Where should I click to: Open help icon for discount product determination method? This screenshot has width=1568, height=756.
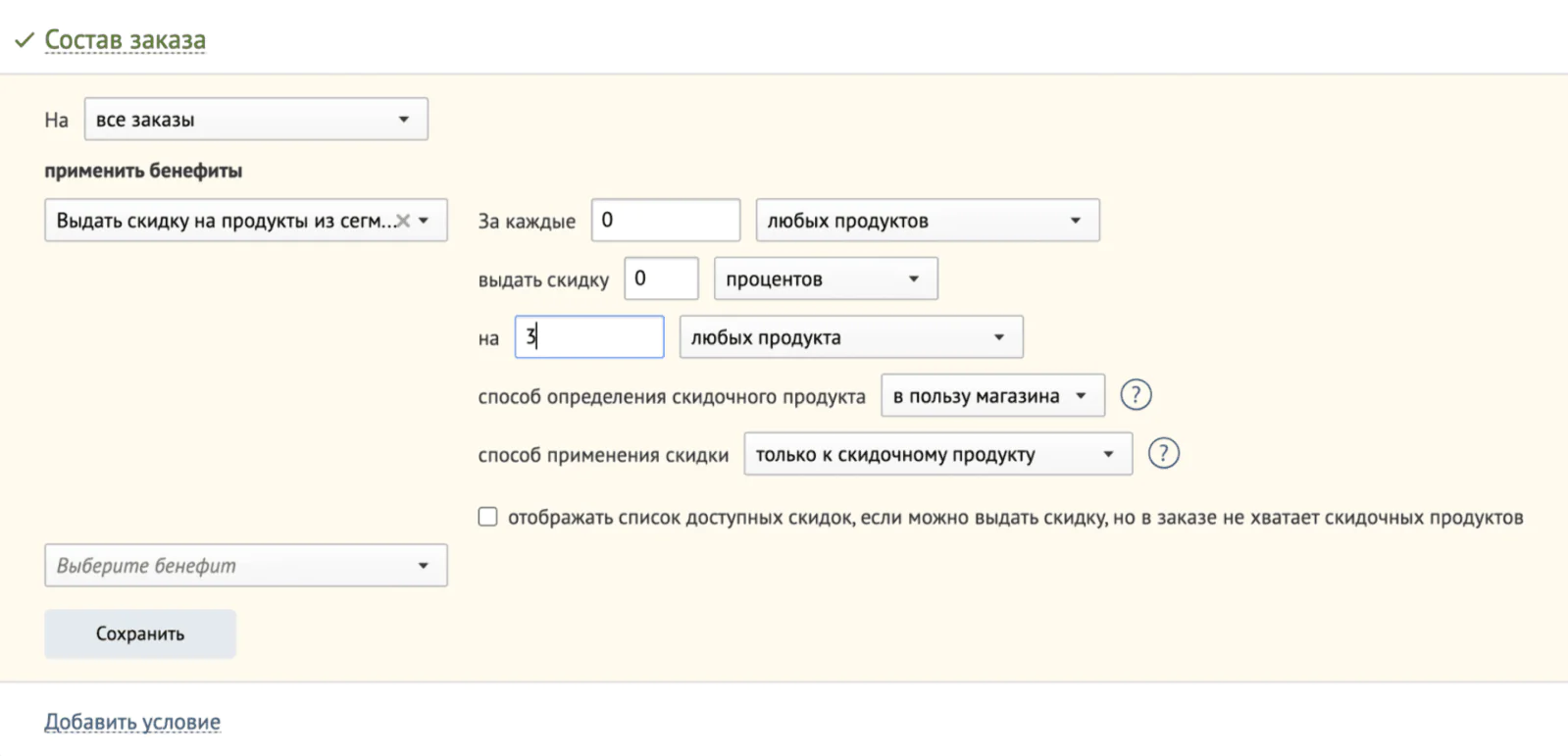tap(1136, 395)
